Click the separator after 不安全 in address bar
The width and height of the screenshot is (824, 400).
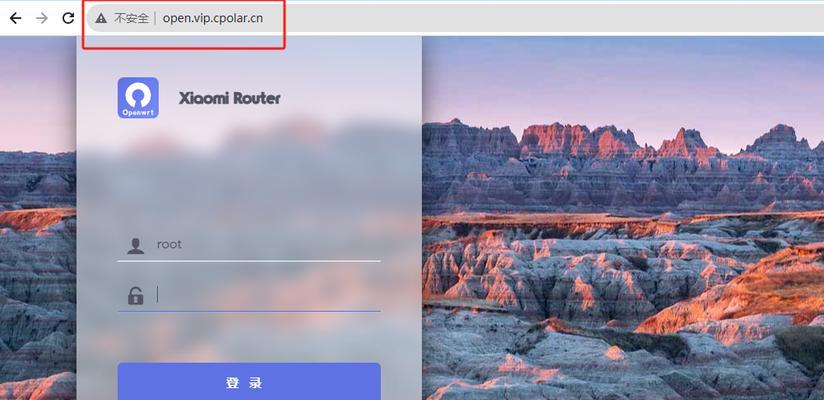(156, 19)
